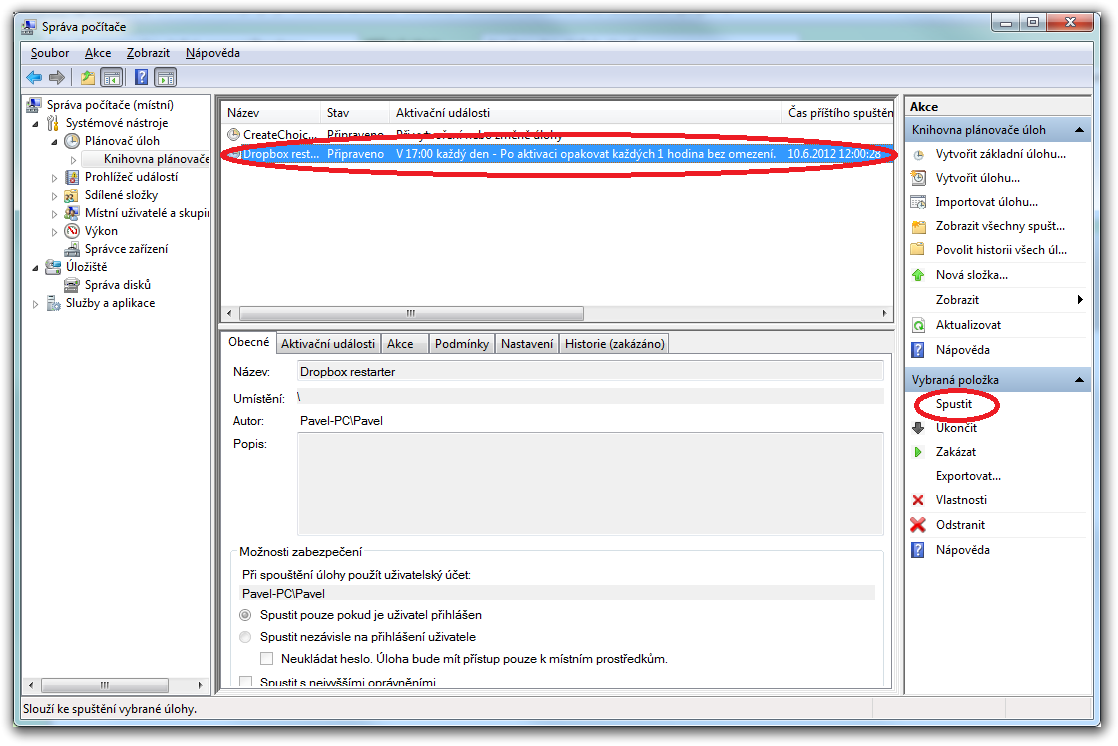This screenshot has width=1118, height=746.
Task: Click the red X icon beside Odstranit
Action: 918,525
